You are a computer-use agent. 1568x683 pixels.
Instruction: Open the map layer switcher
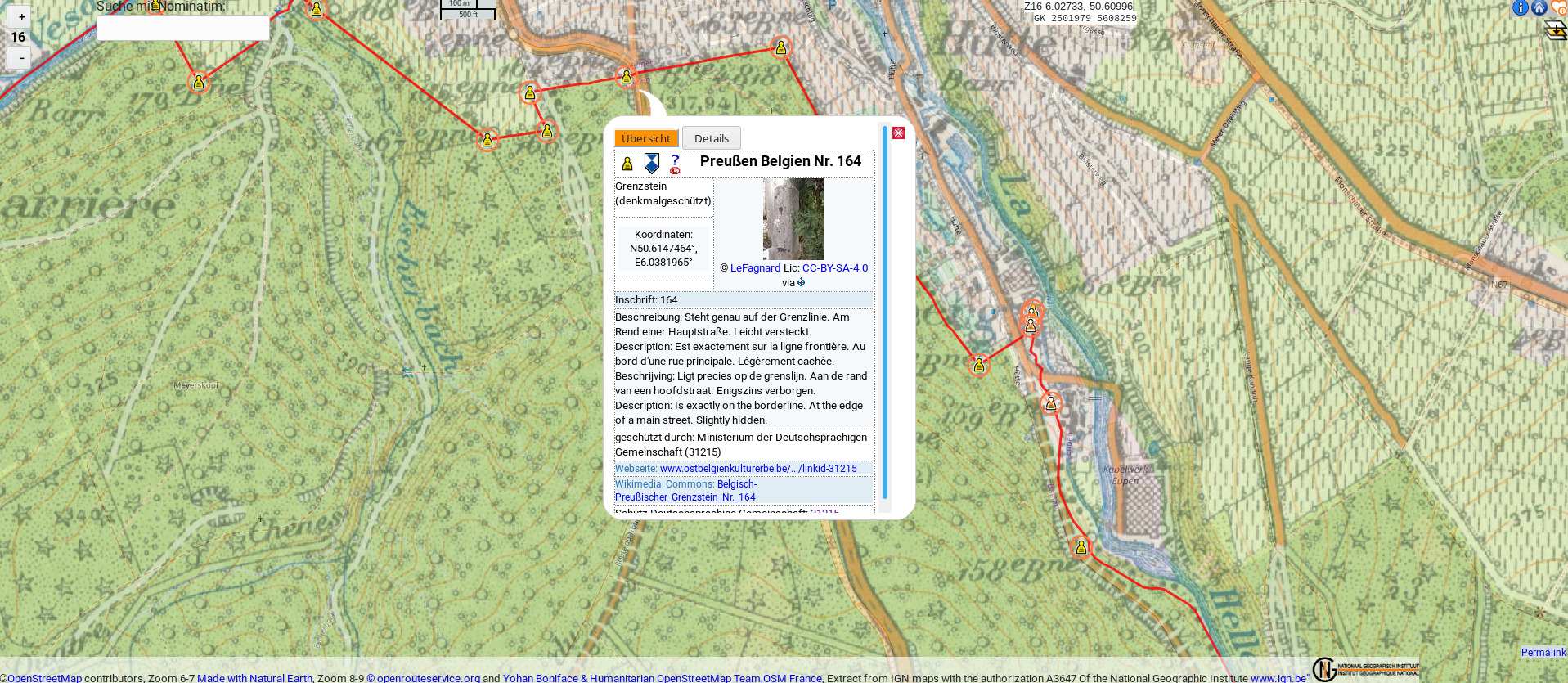1556,31
